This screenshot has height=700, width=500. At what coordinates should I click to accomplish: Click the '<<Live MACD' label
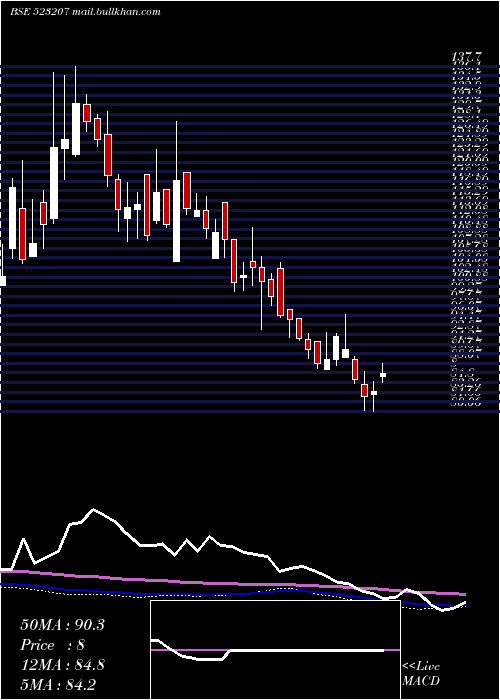click(x=421, y=674)
